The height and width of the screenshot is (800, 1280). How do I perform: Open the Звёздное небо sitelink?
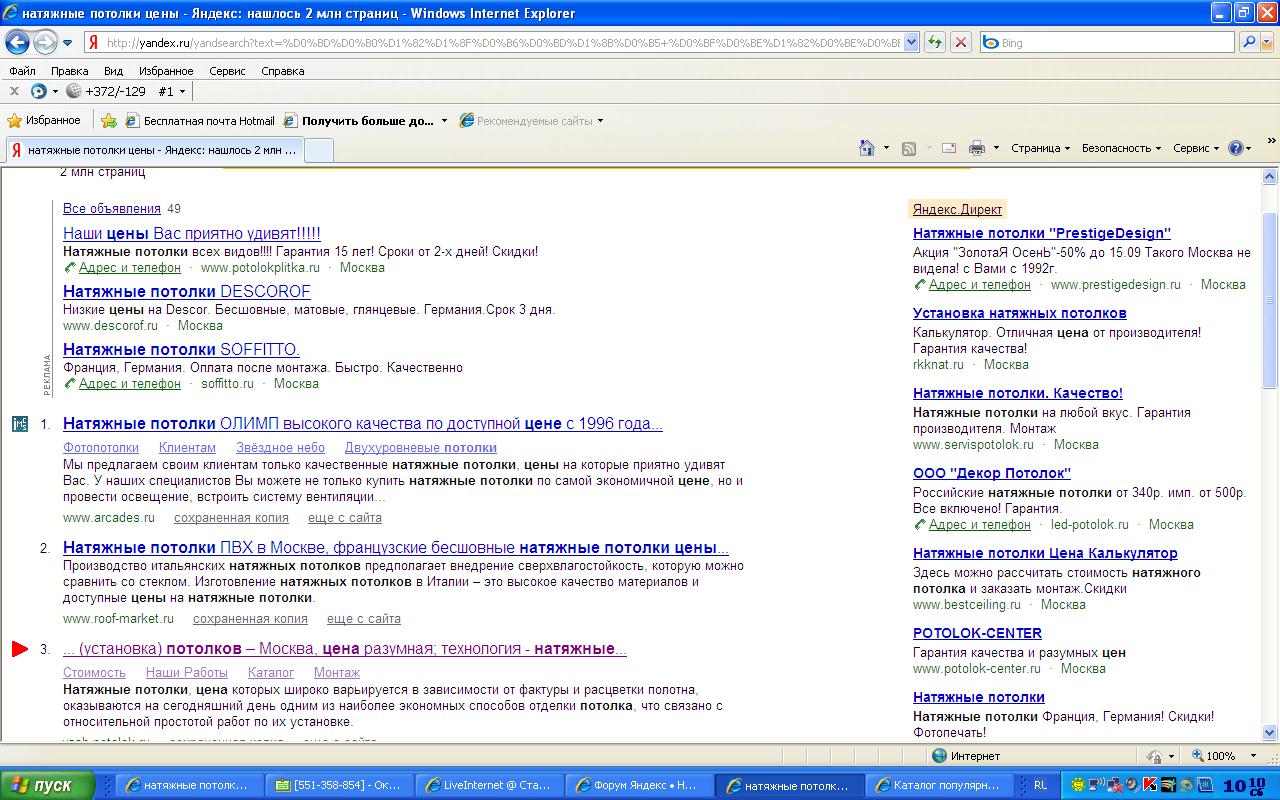pyautogui.click(x=280, y=448)
